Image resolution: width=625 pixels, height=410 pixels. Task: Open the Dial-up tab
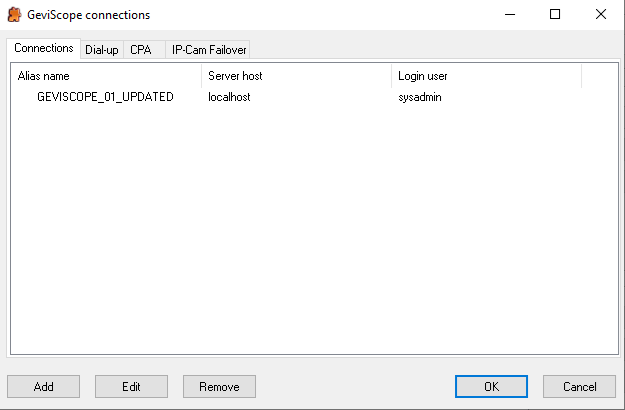[x=102, y=49]
